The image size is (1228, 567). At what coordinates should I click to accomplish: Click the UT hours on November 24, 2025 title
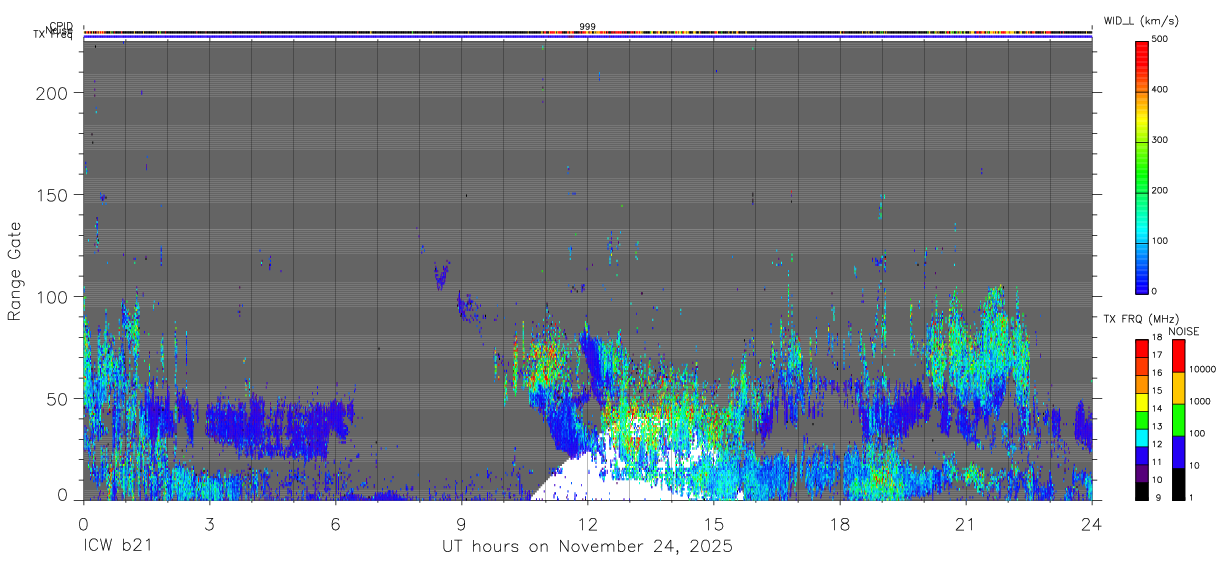[587, 546]
